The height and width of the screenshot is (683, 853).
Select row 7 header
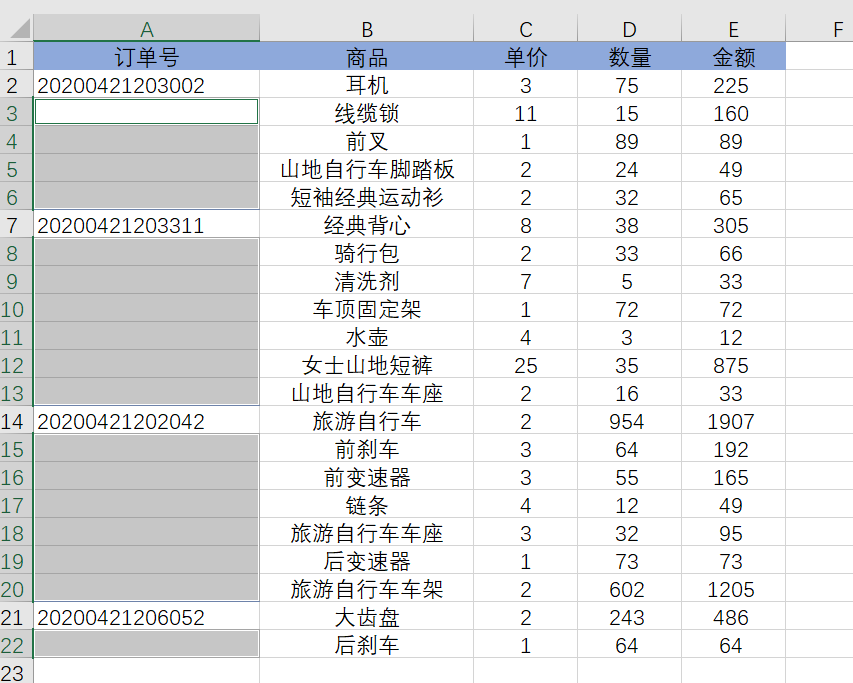16,225
